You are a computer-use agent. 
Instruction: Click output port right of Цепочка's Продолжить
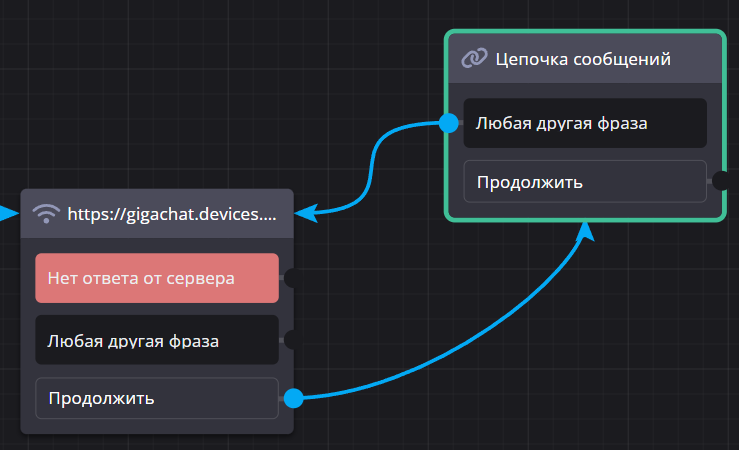point(719,181)
